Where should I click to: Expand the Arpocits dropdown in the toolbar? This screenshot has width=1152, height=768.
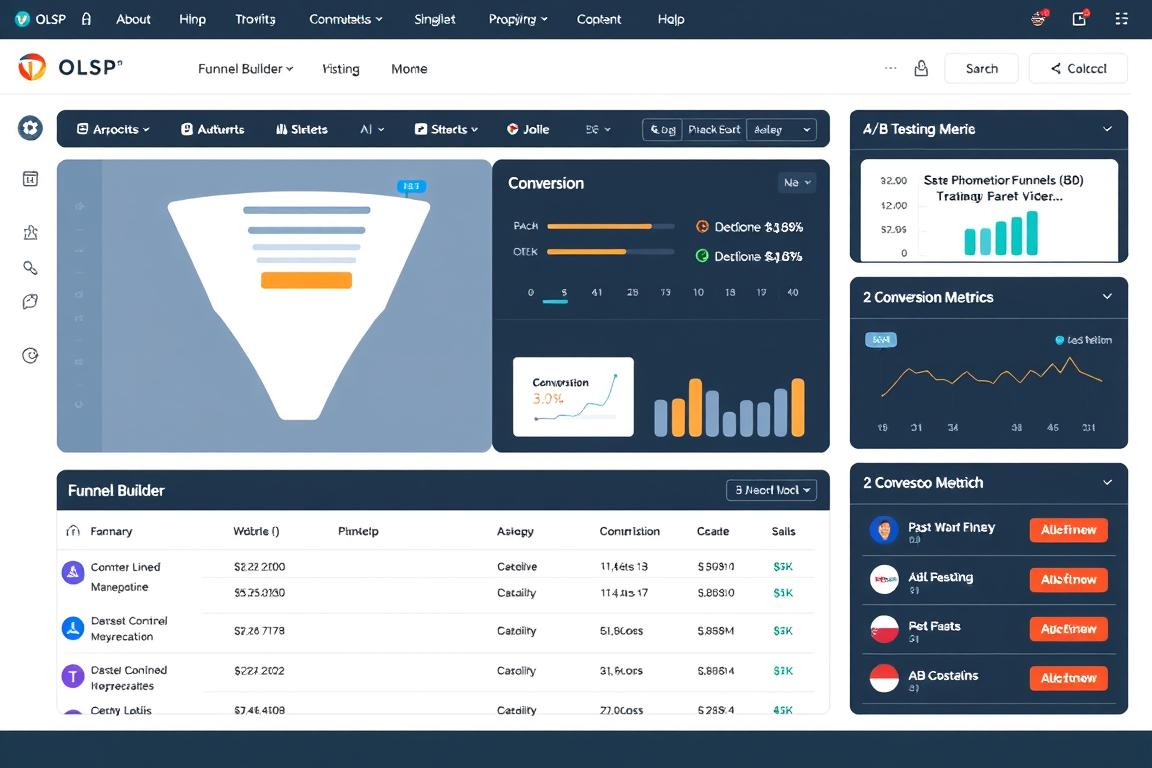pyautogui.click(x=110, y=128)
